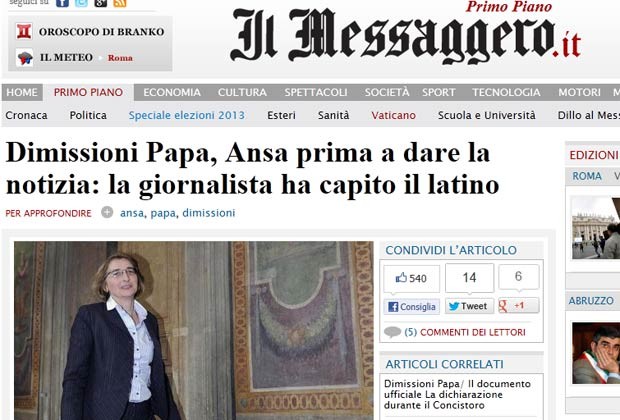This screenshot has width=620, height=420.
Task: Select the Vaticano submenu item
Action: (393, 115)
